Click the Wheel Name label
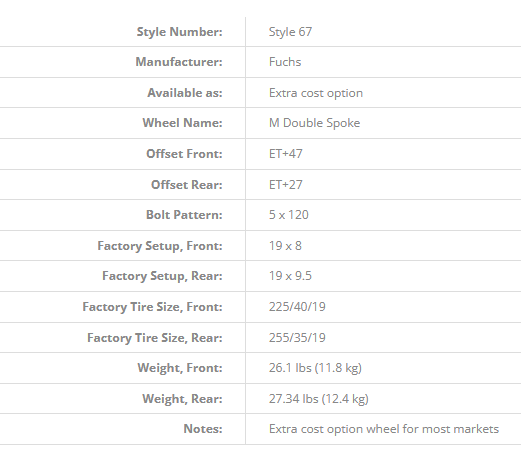This screenshot has width=521, height=452. pos(182,123)
